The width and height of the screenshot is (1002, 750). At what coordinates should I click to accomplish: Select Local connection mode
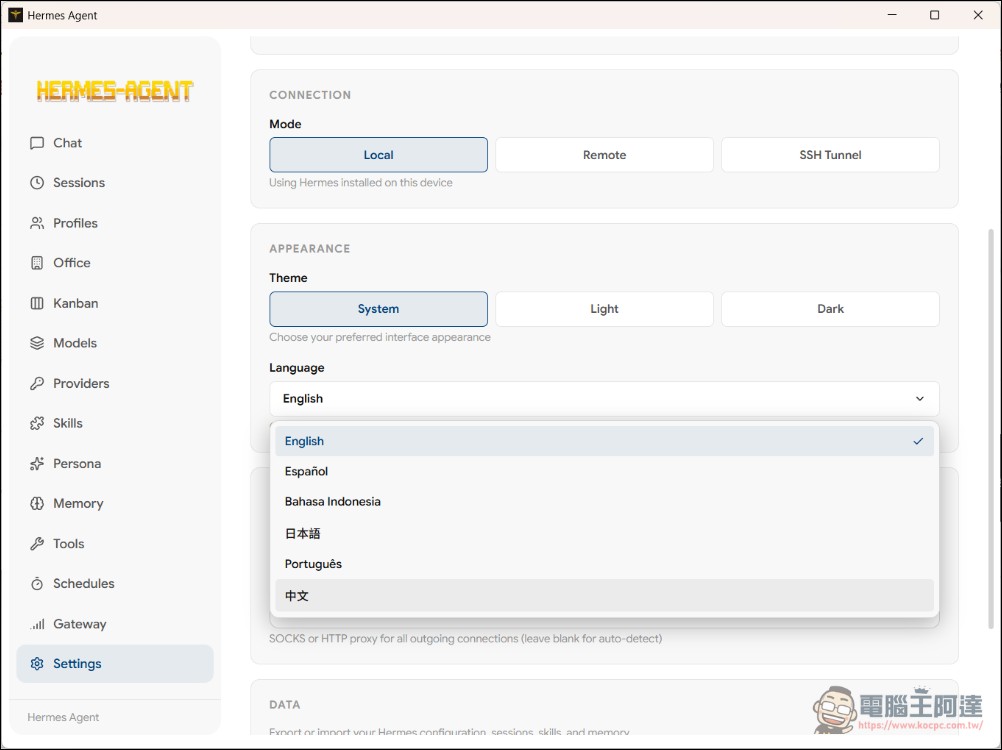378,155
